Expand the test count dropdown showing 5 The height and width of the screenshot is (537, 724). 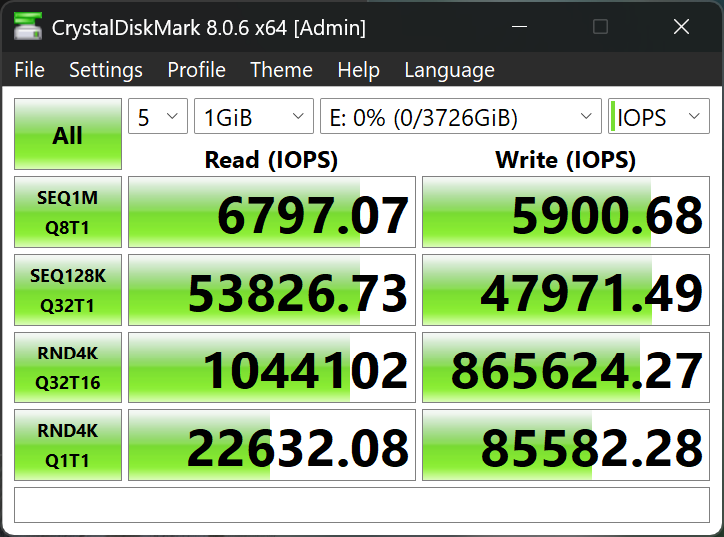point(158,116)
